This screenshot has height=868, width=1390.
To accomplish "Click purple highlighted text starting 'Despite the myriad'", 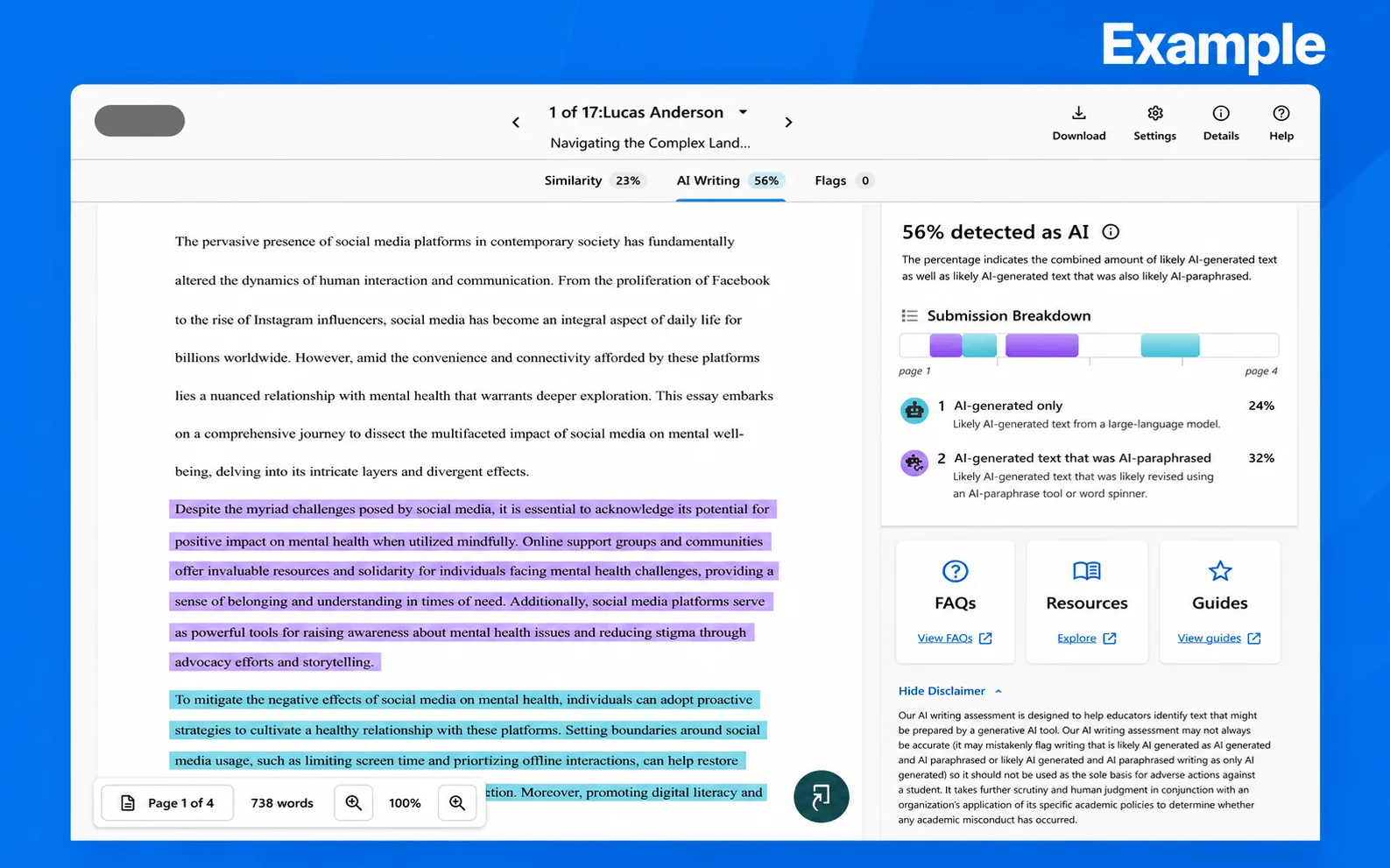I will (x=472, y=509).
